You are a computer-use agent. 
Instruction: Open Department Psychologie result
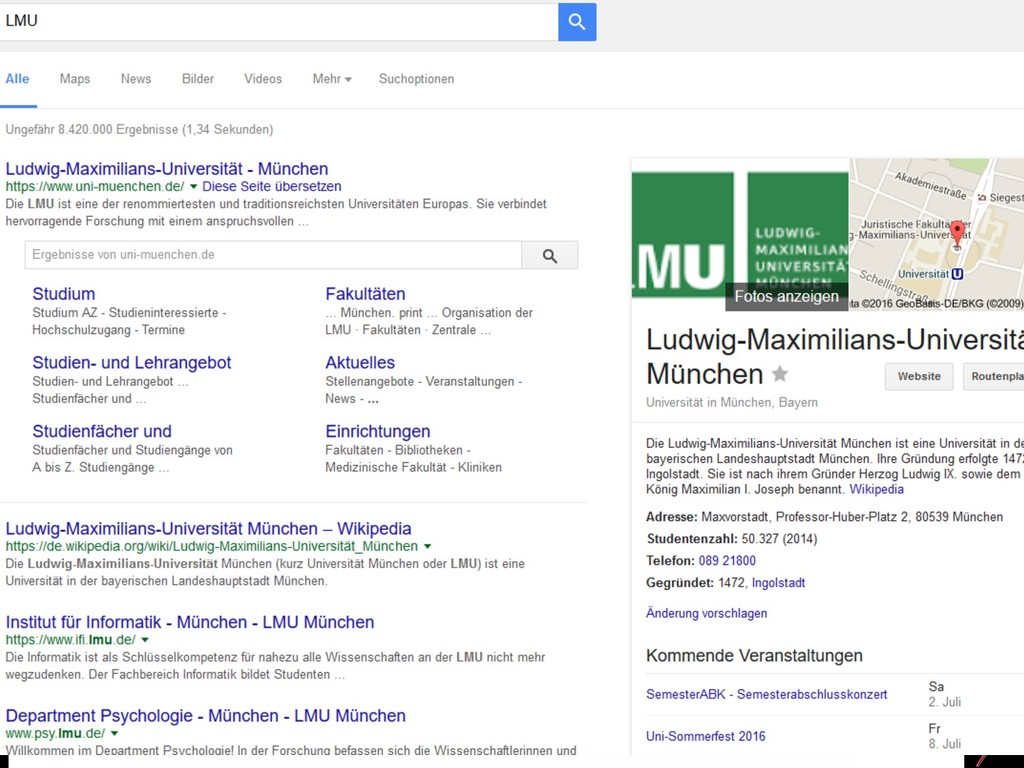[206, 715]
